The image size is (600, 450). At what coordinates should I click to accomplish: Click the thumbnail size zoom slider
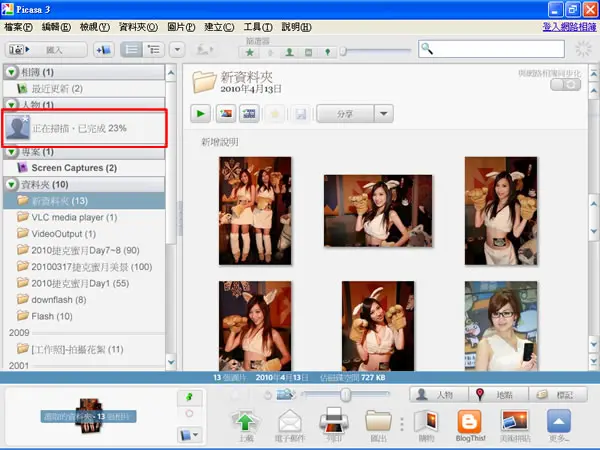(346, 395)
